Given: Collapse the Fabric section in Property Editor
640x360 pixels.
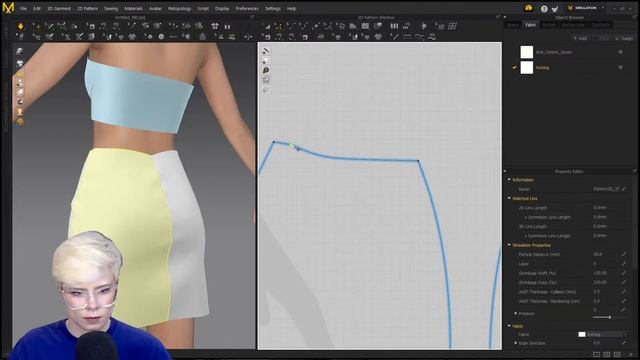Looking at the screenshot, I should (x=509, y=326).
